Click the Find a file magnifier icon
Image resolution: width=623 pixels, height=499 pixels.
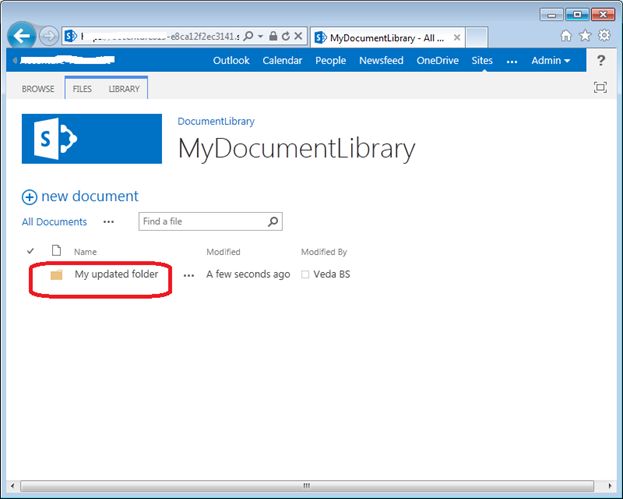tap(273, 221)
